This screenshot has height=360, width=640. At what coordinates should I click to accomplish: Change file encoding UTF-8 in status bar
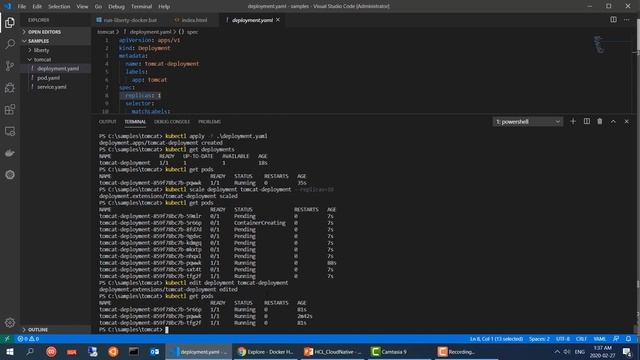point(563,339)
